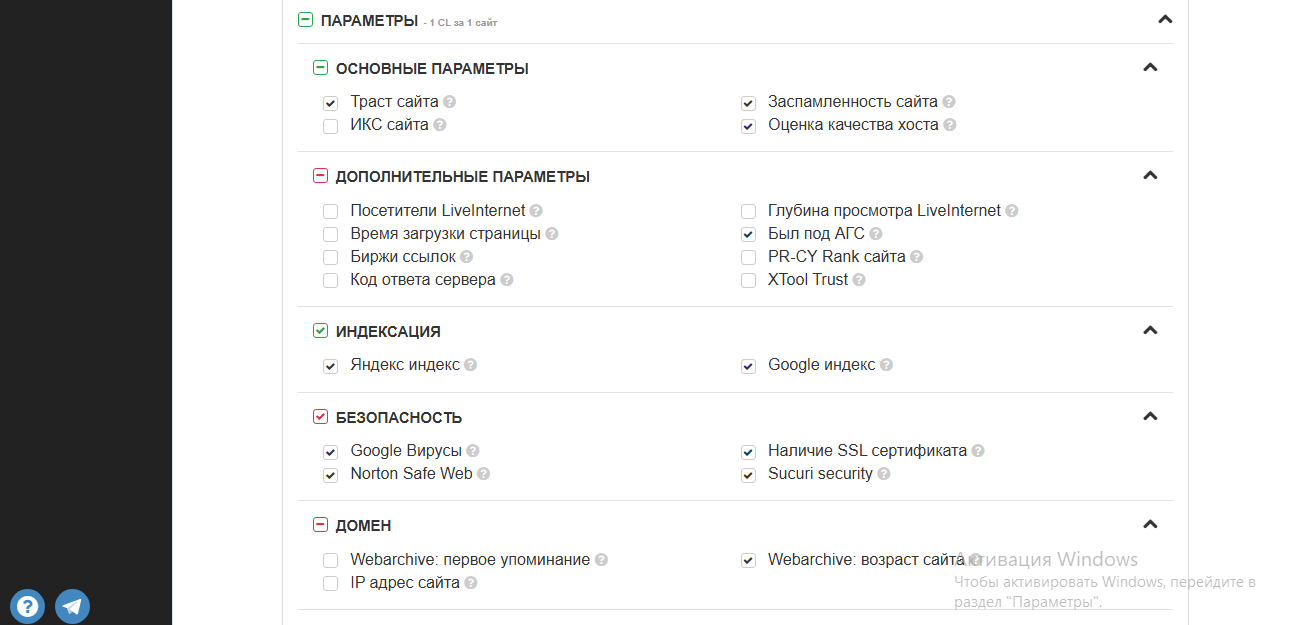Collapse the БЕЗОПАСНОСТЬ section chevron
Viewport: 1296px width, 625px height.
1150,417
